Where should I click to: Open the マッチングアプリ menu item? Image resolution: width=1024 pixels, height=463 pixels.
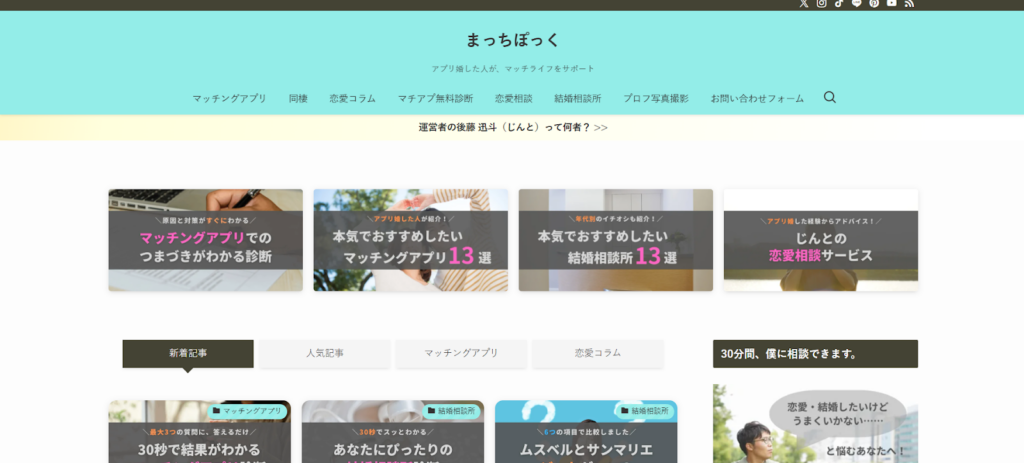[229, 99]
